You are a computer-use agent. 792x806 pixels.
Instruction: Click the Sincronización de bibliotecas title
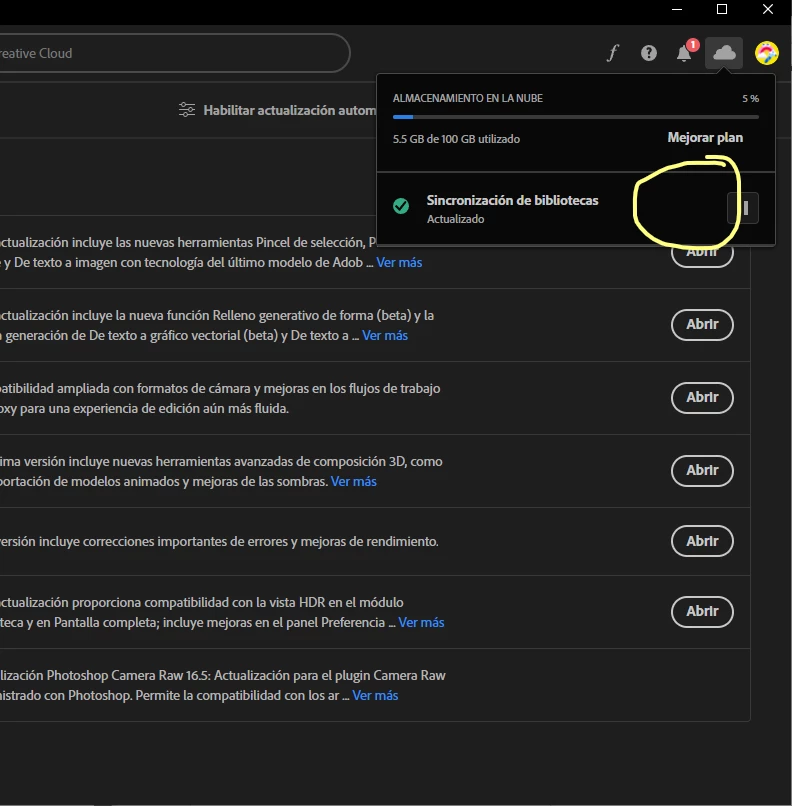(x=512, y=200)
